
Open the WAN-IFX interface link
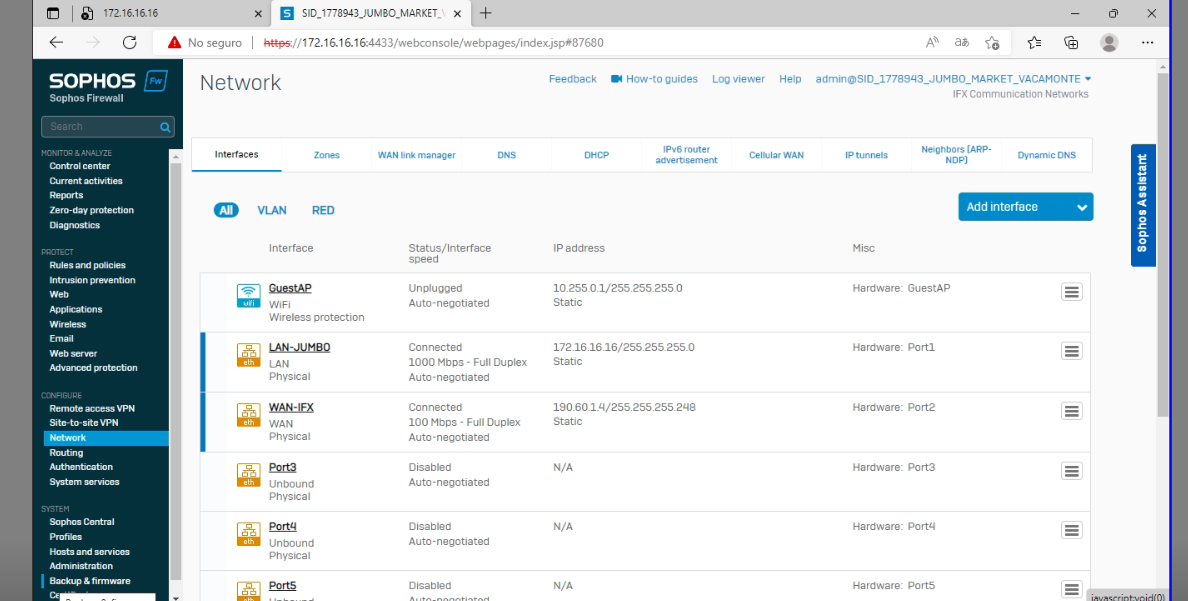[291, 407]
